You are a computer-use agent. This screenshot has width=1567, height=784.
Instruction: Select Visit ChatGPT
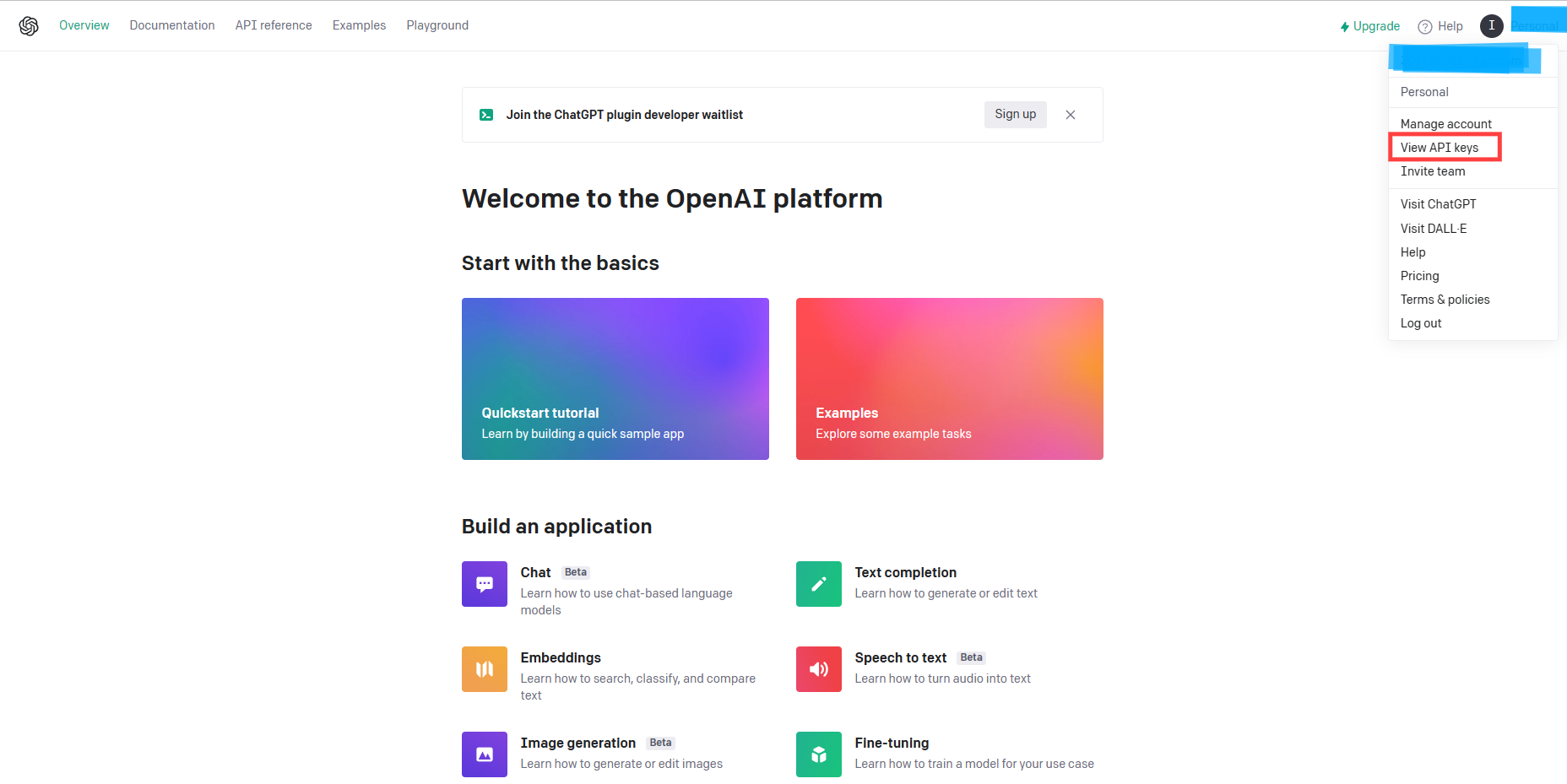click(1439, 204)
